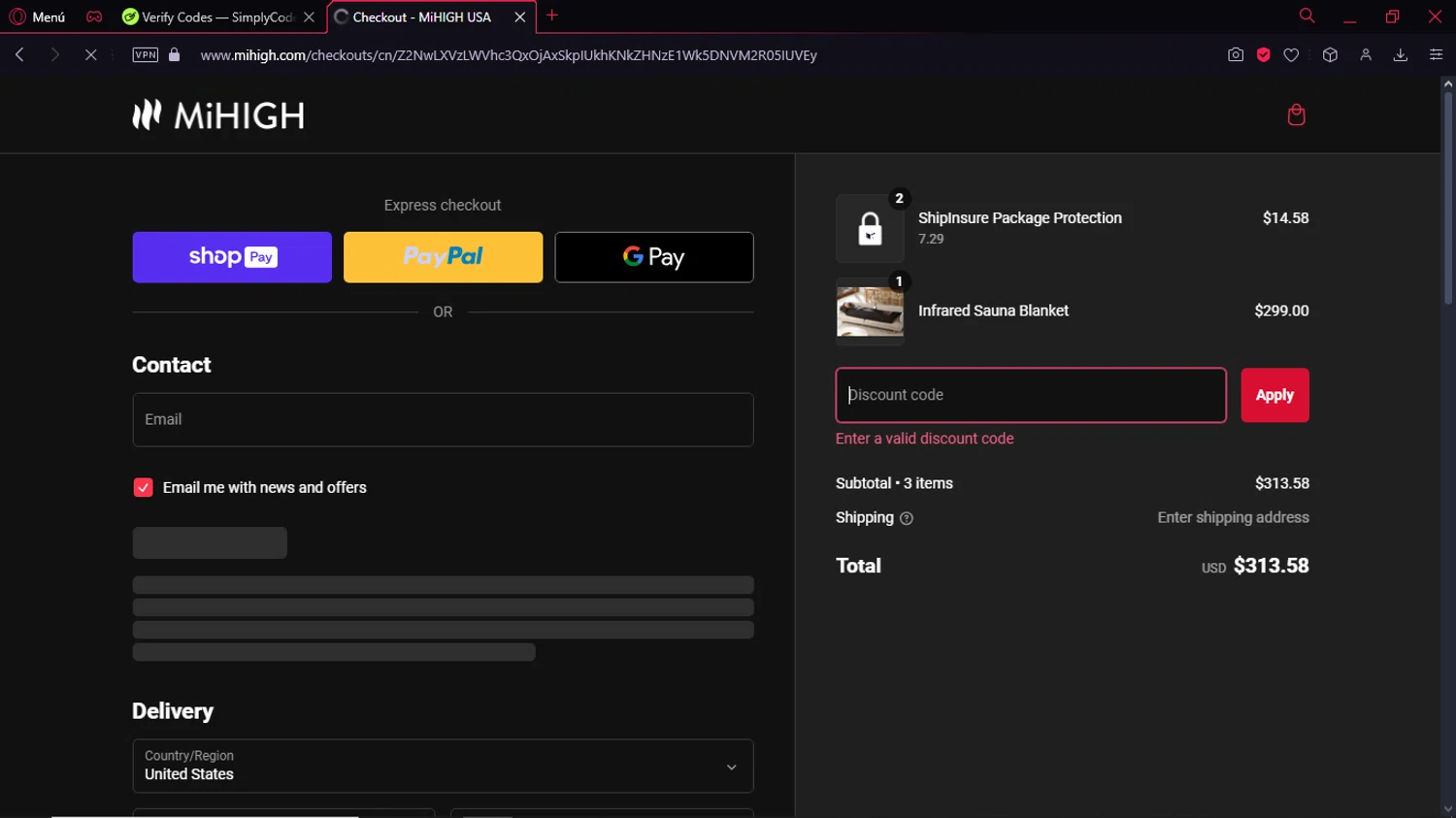Expand the Country/Region dropdown
The height and width of the screenshot is (818, 1456).
(443, 766)
